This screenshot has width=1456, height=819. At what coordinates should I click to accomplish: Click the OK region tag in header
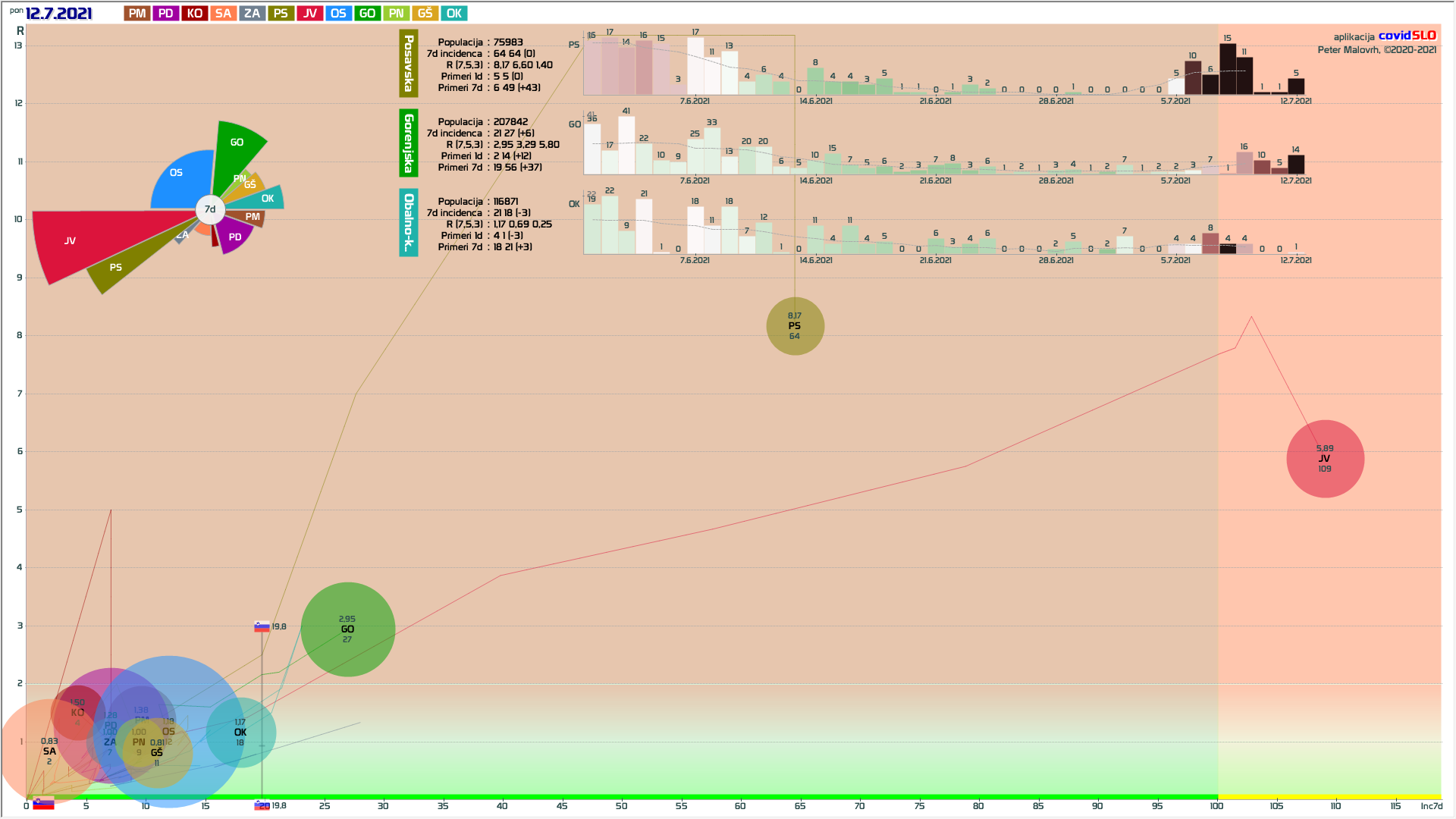[453, 14]
